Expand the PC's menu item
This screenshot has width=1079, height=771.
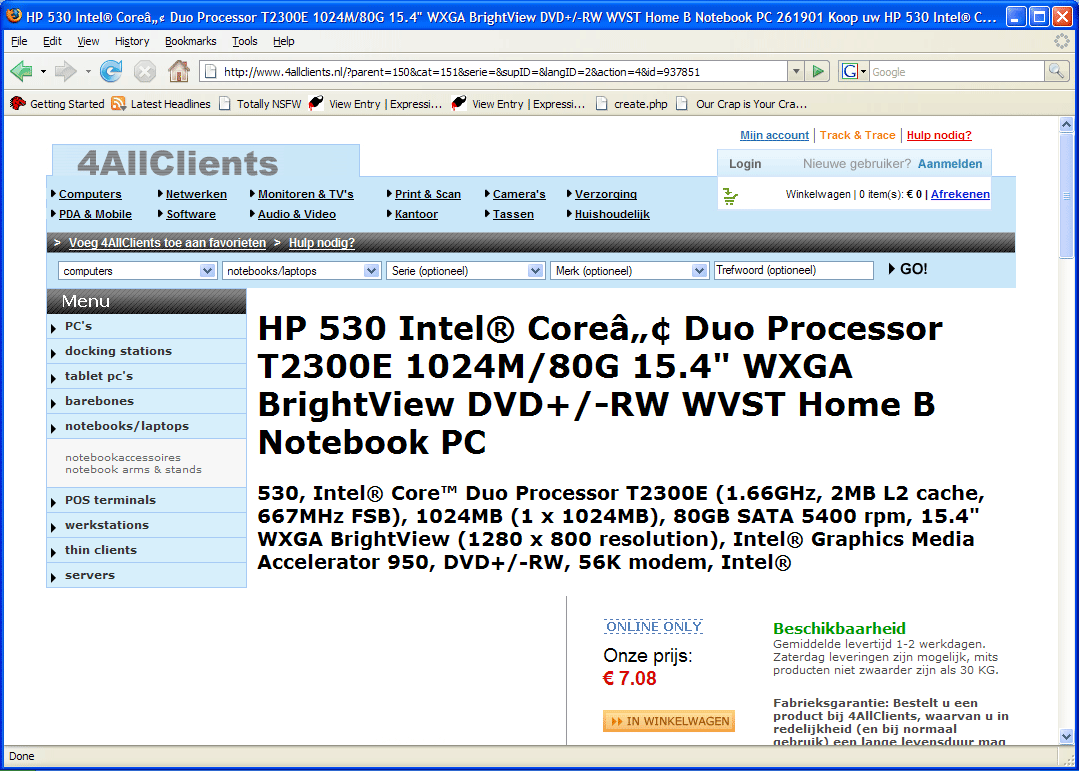(x=146, y=326)
